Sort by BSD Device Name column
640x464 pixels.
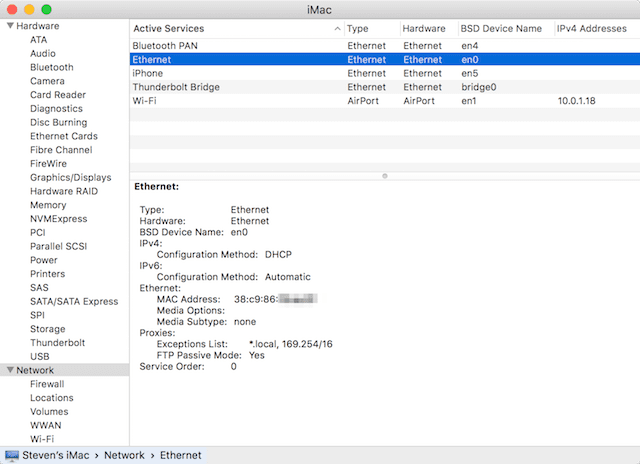click(501, 29)
